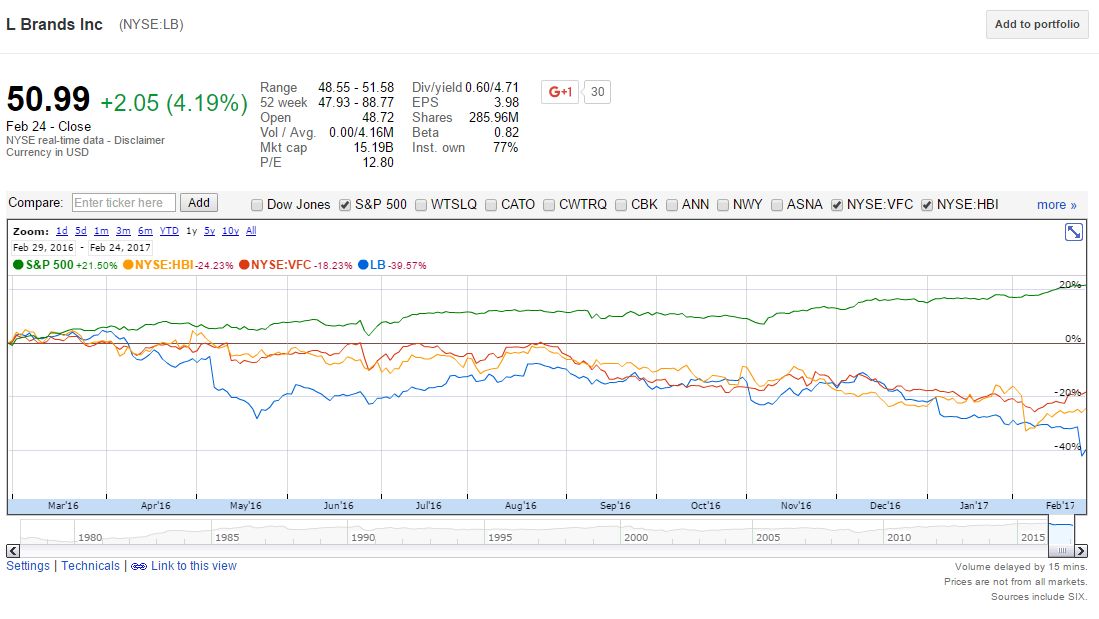
Task: Click the Feb 24, 2017 end date field
Action: (x=120, y=247)
